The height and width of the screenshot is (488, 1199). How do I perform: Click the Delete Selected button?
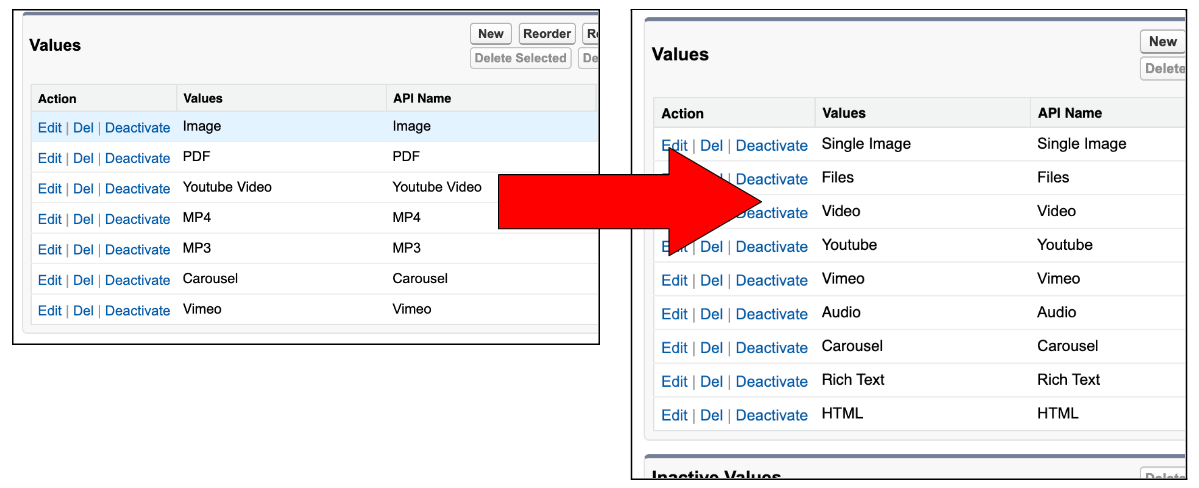521,58
